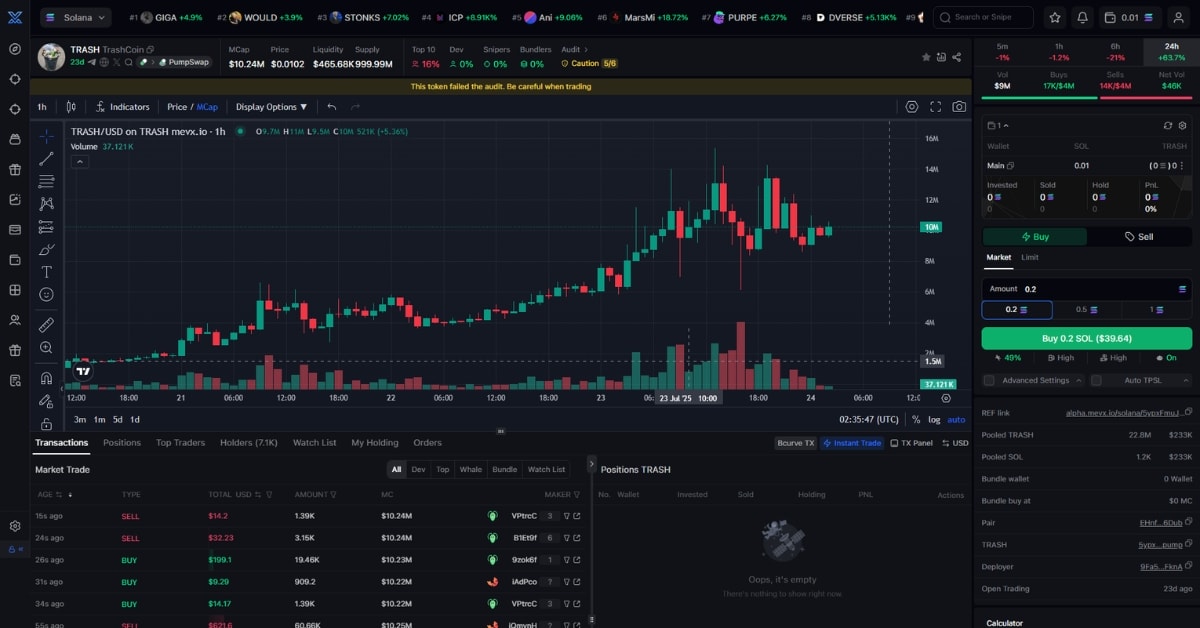Select the zoom-in magnifier tool
1200x628 pixels.
click(46, 346)
